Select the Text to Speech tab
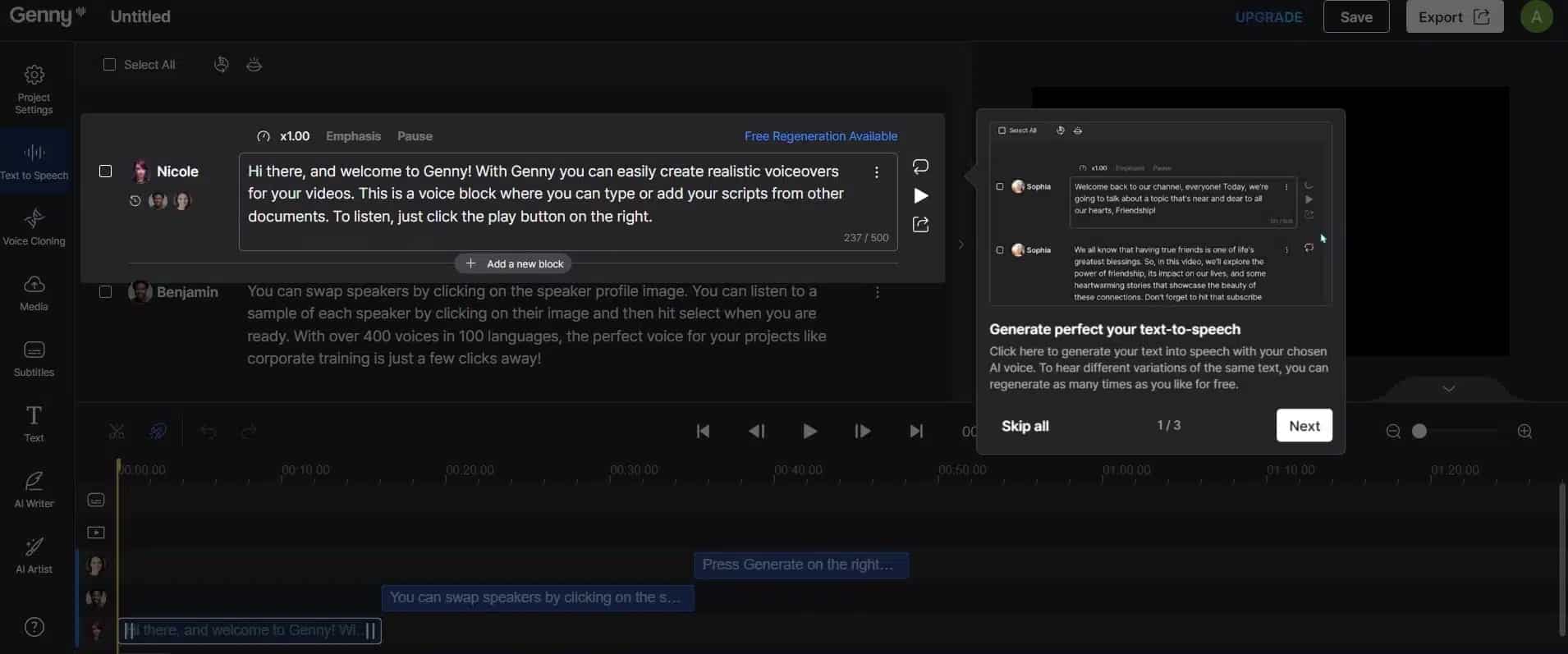This screenshot has width=1568, height=654. (34, 162)
